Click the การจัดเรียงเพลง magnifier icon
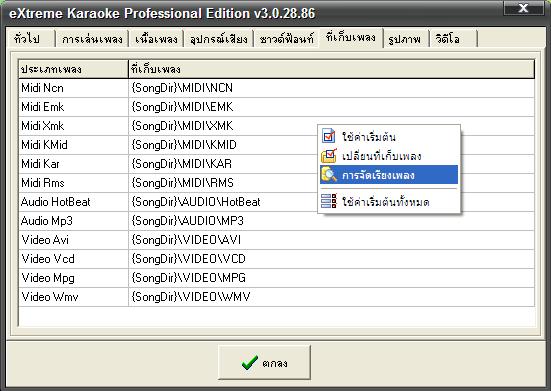Viewport: 551px width, 391px height. pos(329,175)
